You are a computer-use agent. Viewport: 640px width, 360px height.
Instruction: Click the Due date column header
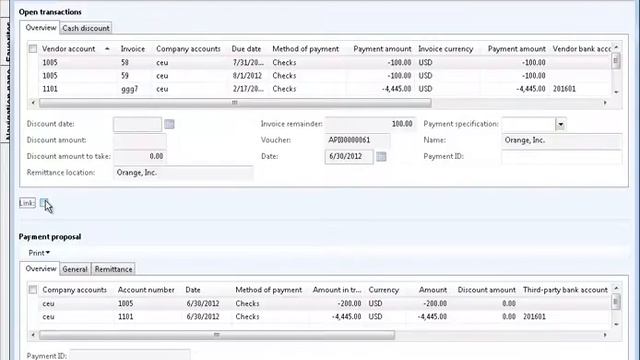(246, 49)
